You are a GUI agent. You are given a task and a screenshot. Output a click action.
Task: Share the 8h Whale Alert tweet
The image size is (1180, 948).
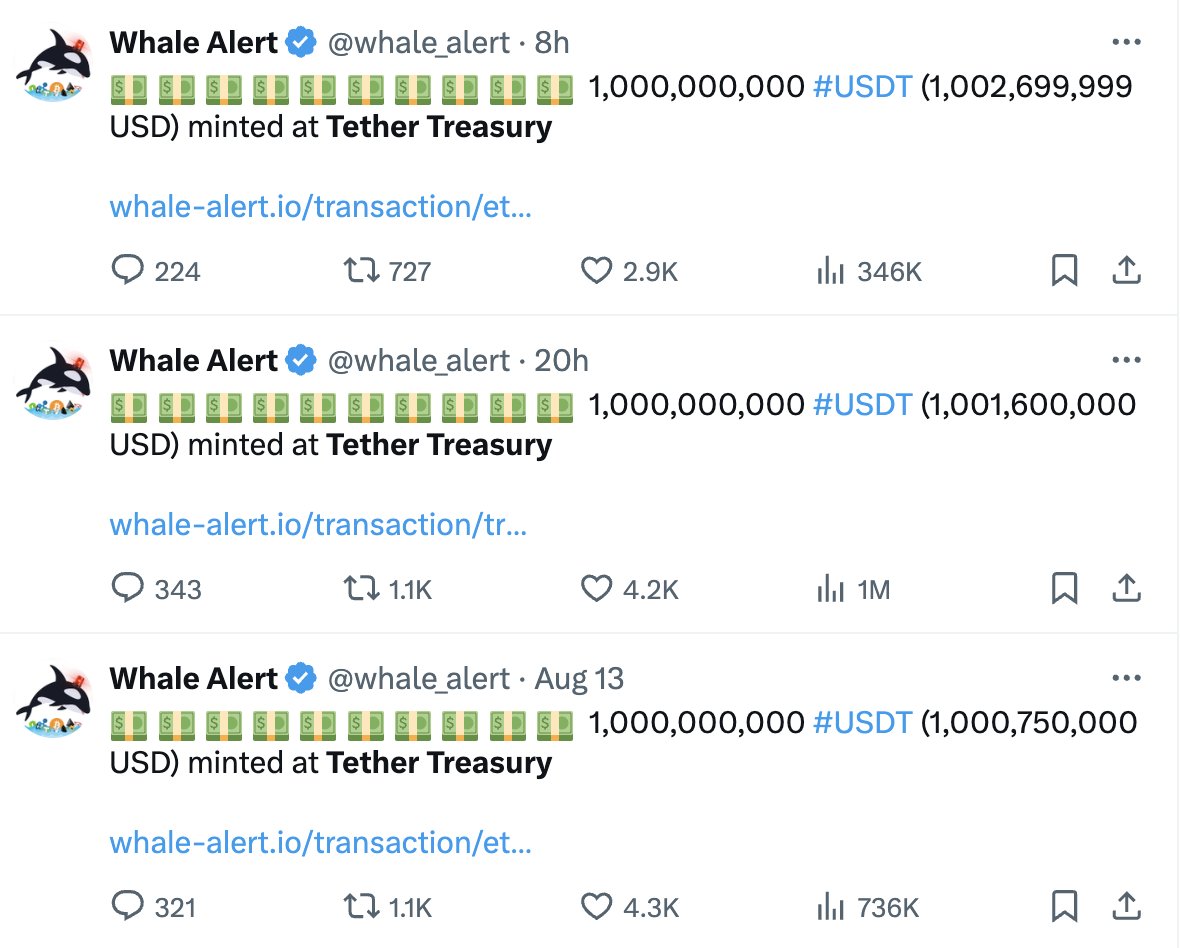(1126, 270)
